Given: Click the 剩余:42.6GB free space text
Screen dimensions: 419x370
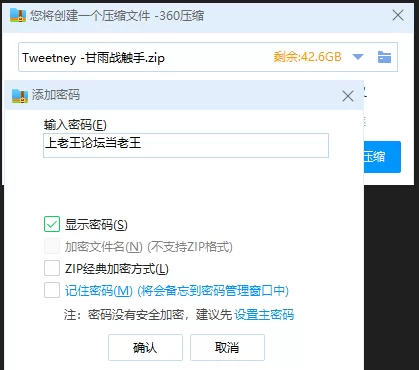Looking at the screenshot, I should coord(307,57).
